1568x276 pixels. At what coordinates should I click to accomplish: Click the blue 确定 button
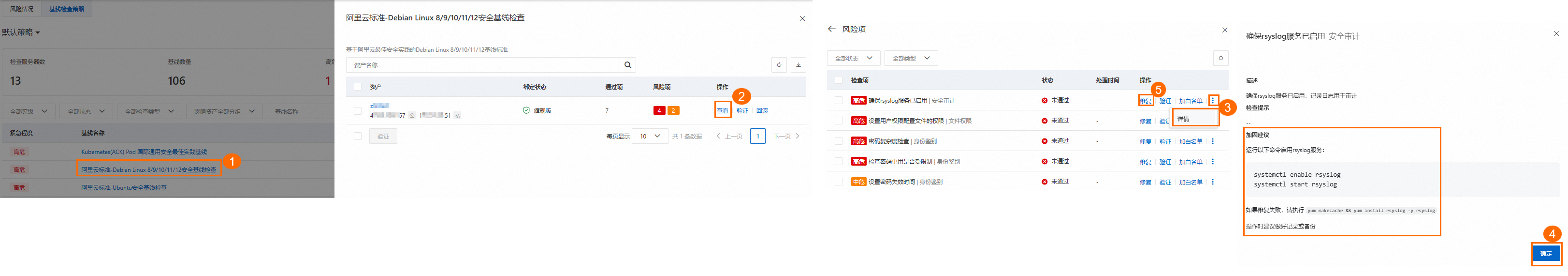(1546, 253)
